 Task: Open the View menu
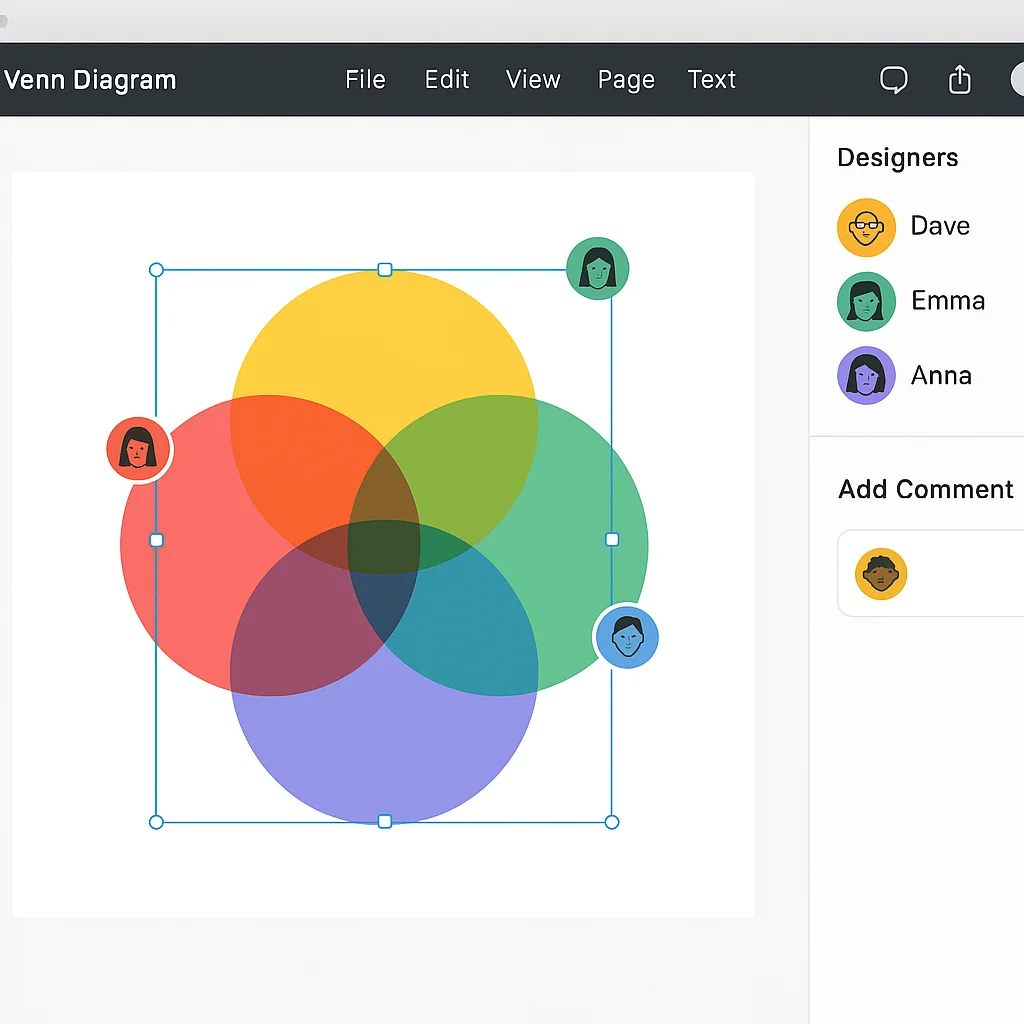533,79
